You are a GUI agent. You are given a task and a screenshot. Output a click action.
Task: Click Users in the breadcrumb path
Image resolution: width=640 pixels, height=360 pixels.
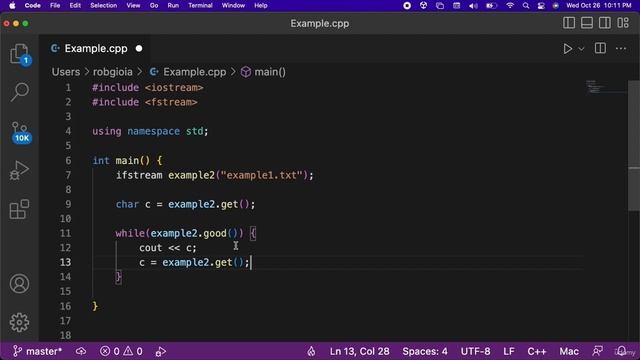(66, 72)
